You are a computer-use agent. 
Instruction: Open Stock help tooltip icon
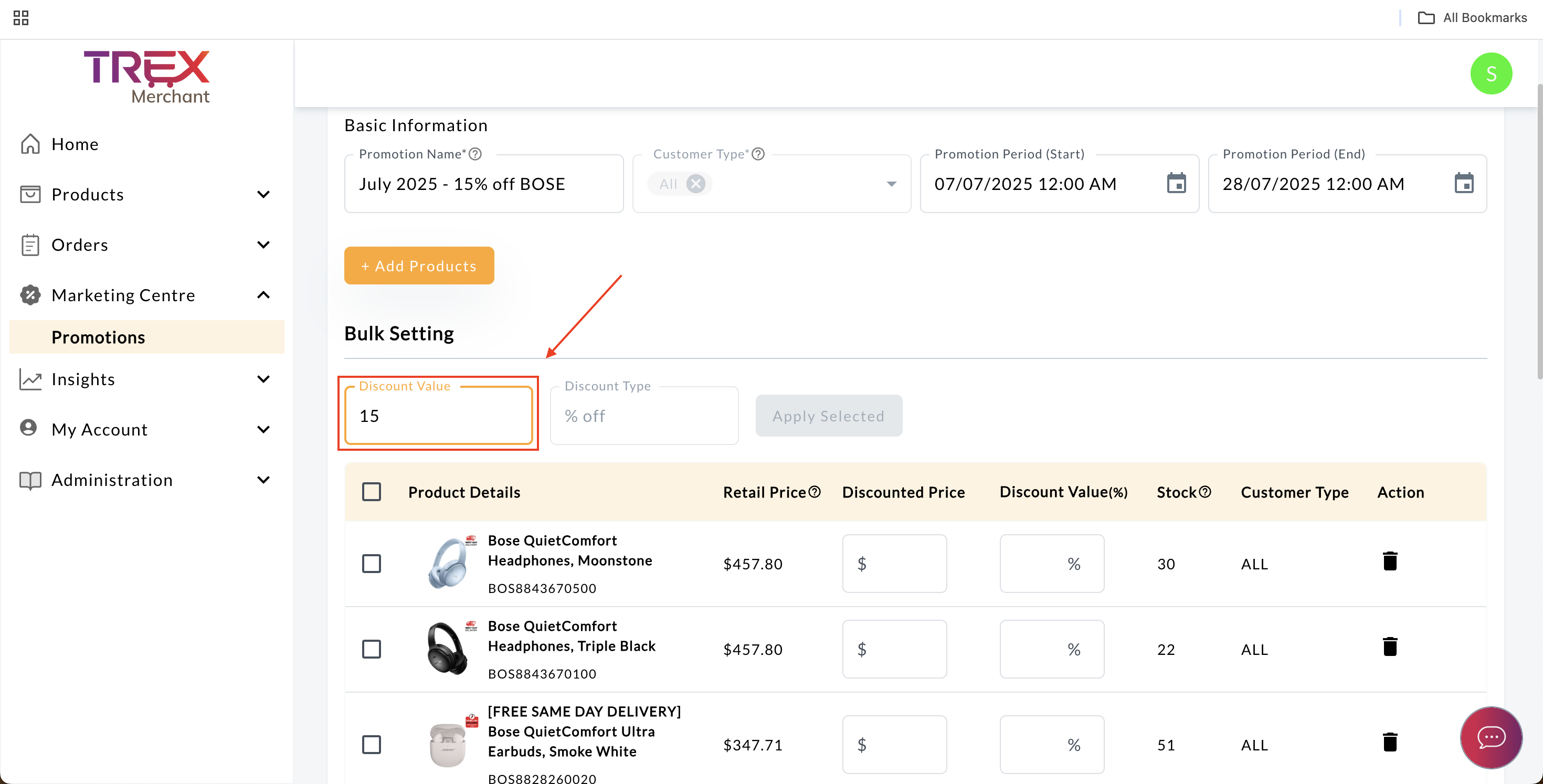[x=1204, y=492]
